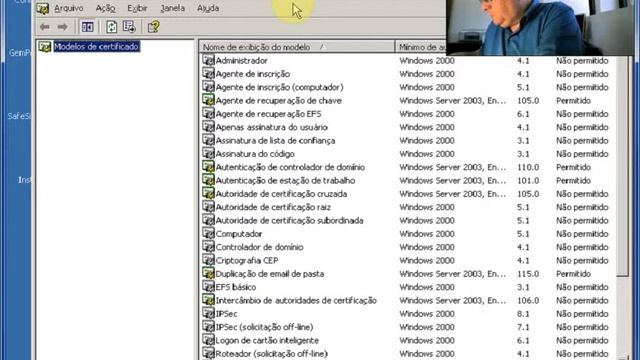Open the Exibir menu
This screenshot has width=640, height=360.
click(x=137, y=8)
